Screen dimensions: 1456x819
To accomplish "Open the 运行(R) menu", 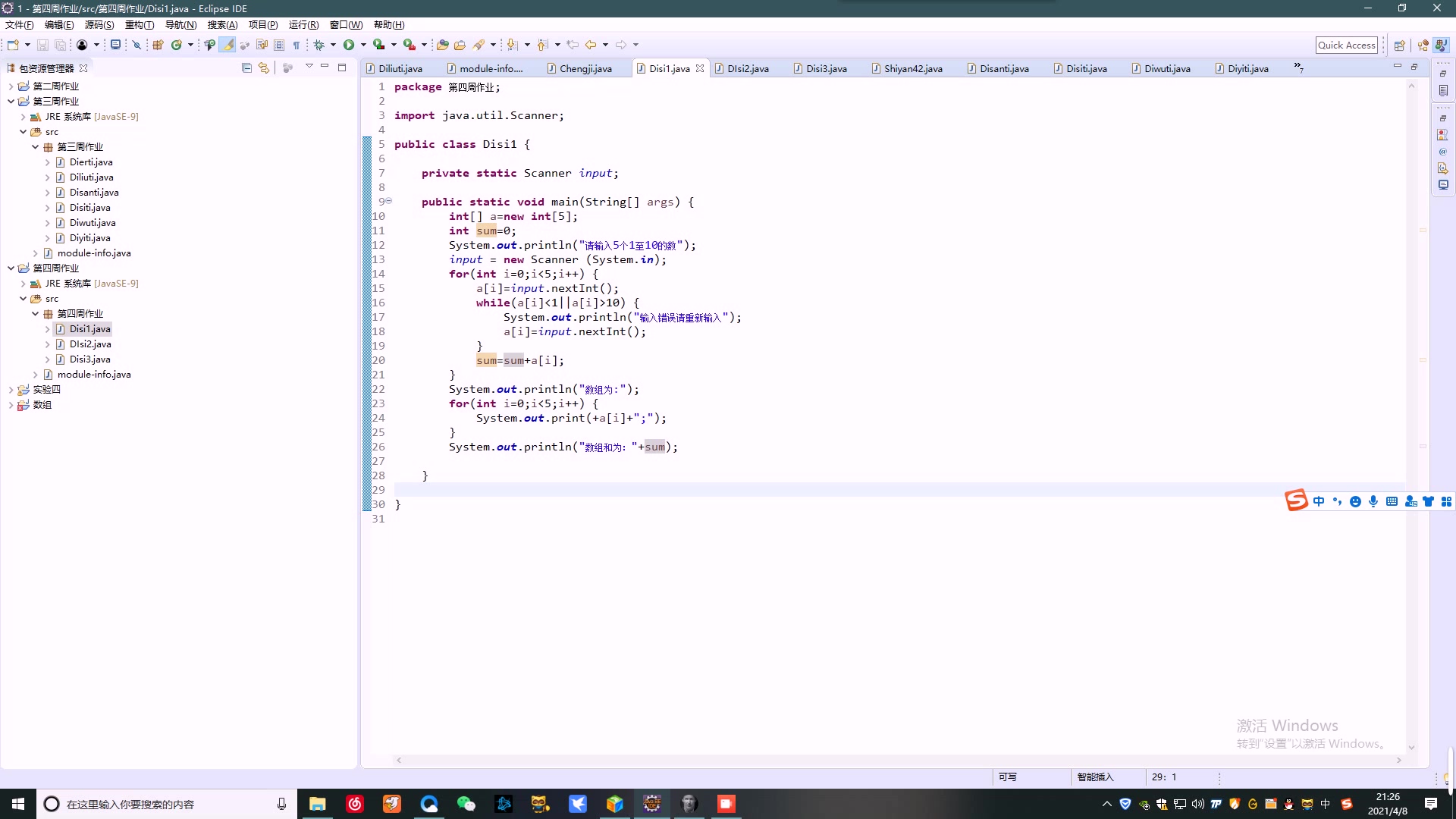I will click(x=303, y=25).
